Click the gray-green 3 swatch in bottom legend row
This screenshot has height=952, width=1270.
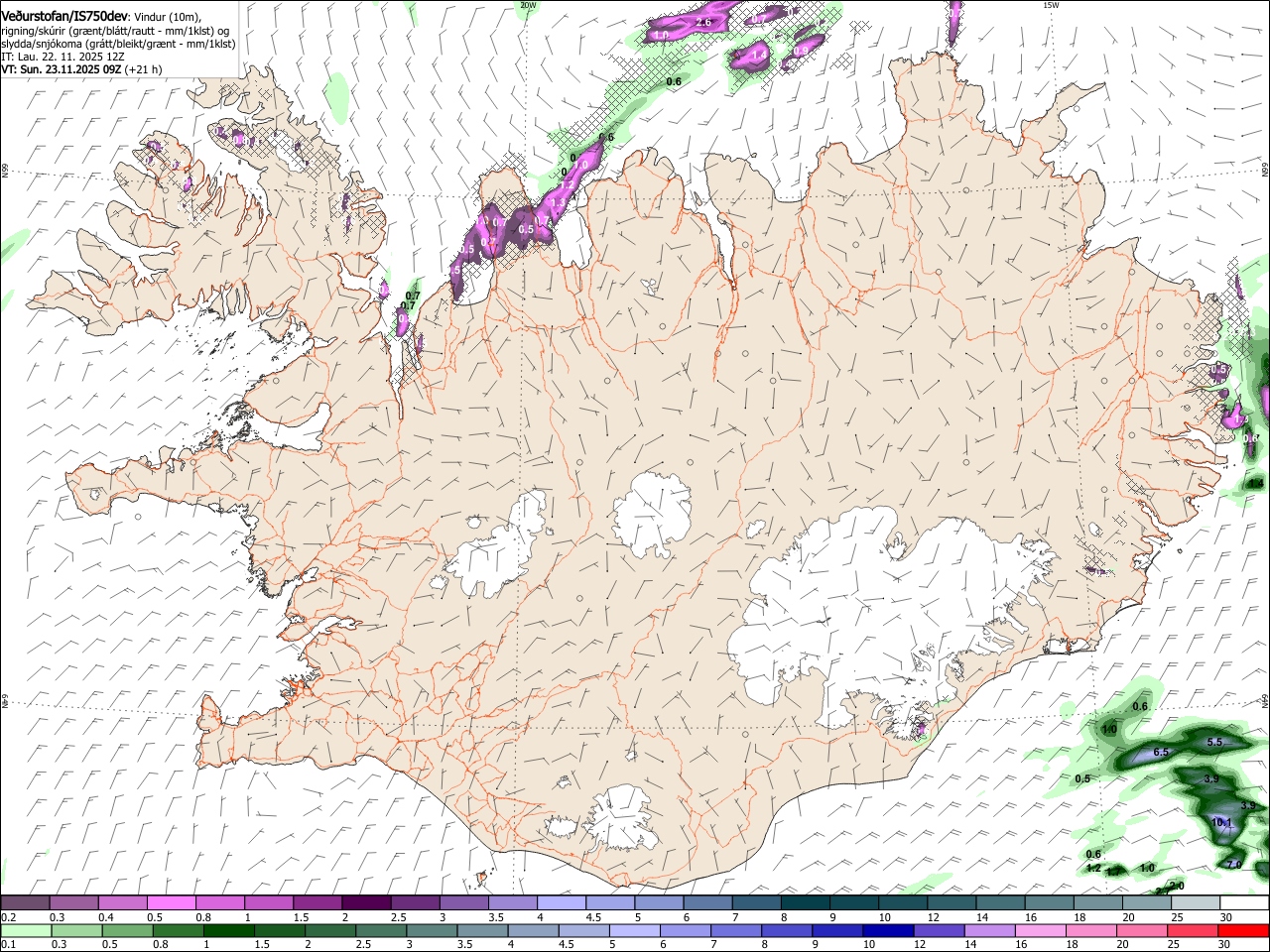pos(432,930)
